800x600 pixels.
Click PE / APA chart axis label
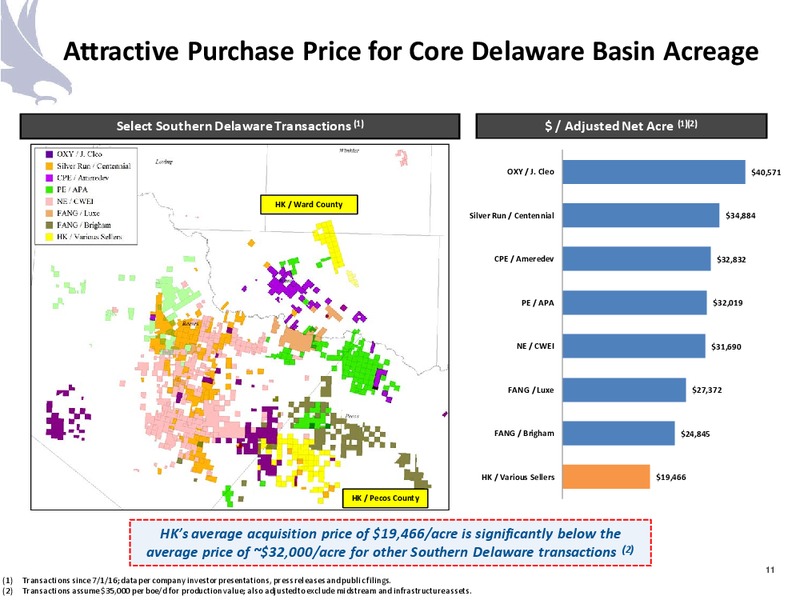pos(537,303)
